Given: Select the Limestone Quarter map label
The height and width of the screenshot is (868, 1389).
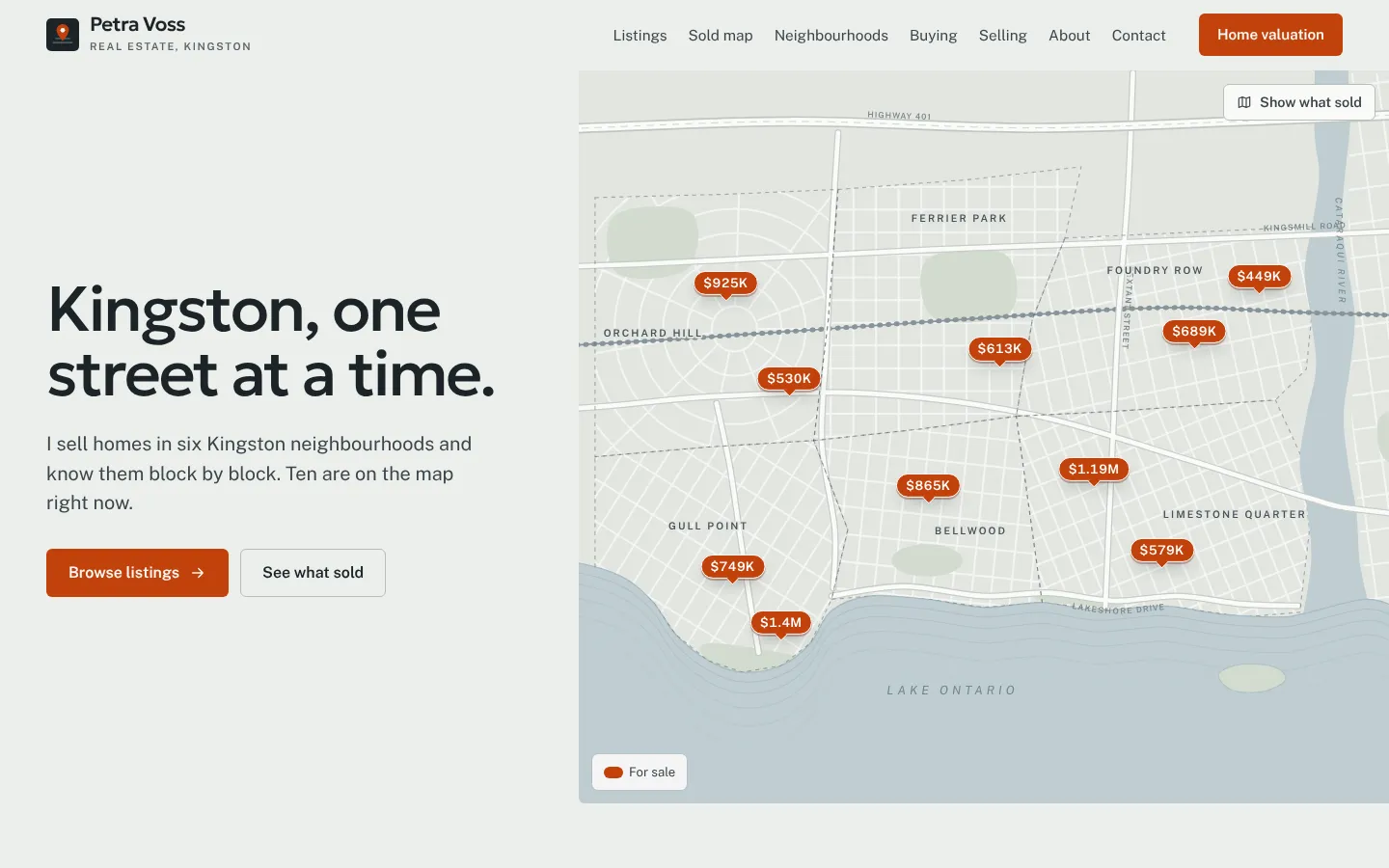Looking at the screenshot, I should [1234, 515].
